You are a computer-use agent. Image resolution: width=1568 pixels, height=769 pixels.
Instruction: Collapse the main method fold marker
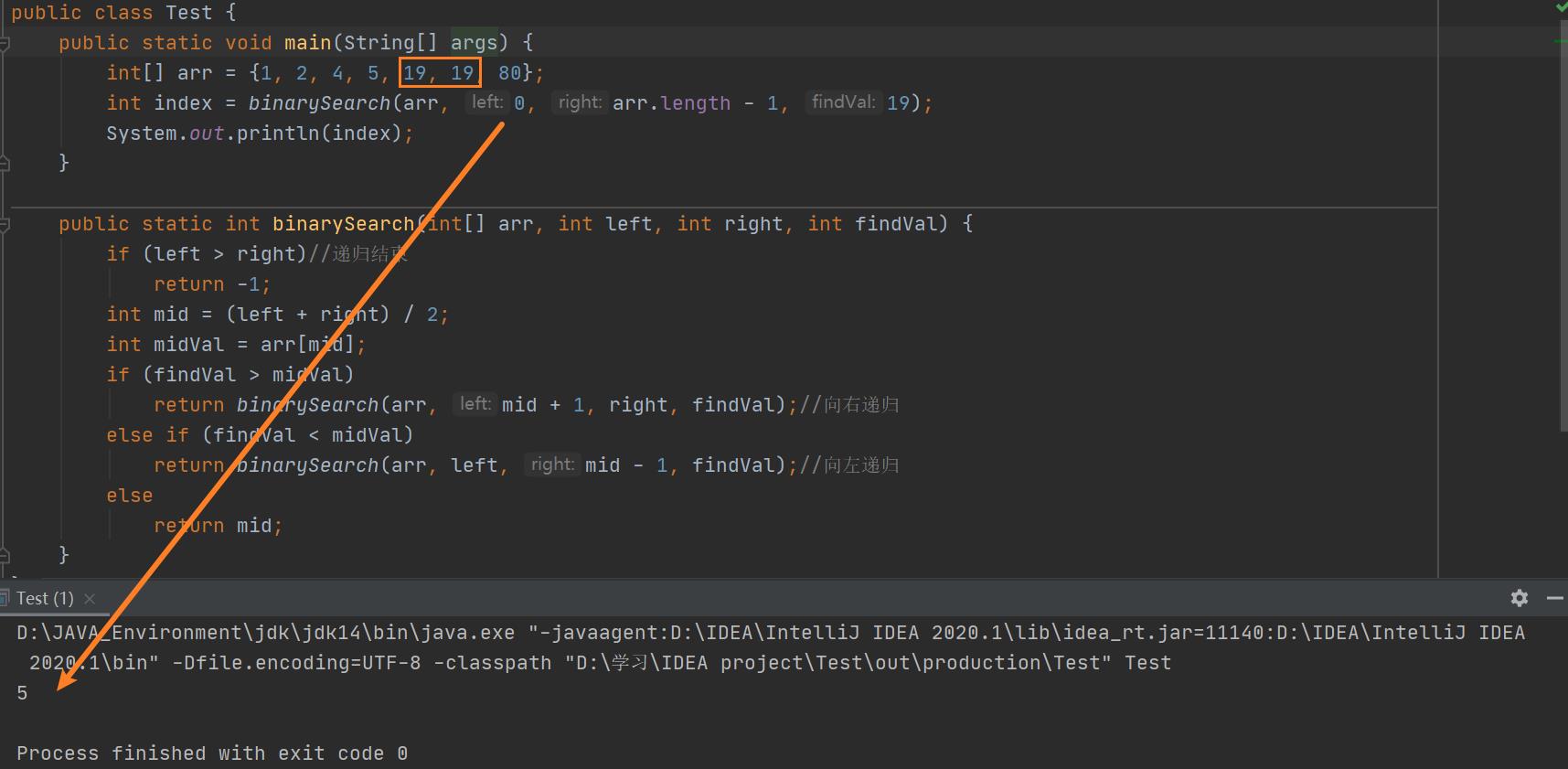coord(4,43)
